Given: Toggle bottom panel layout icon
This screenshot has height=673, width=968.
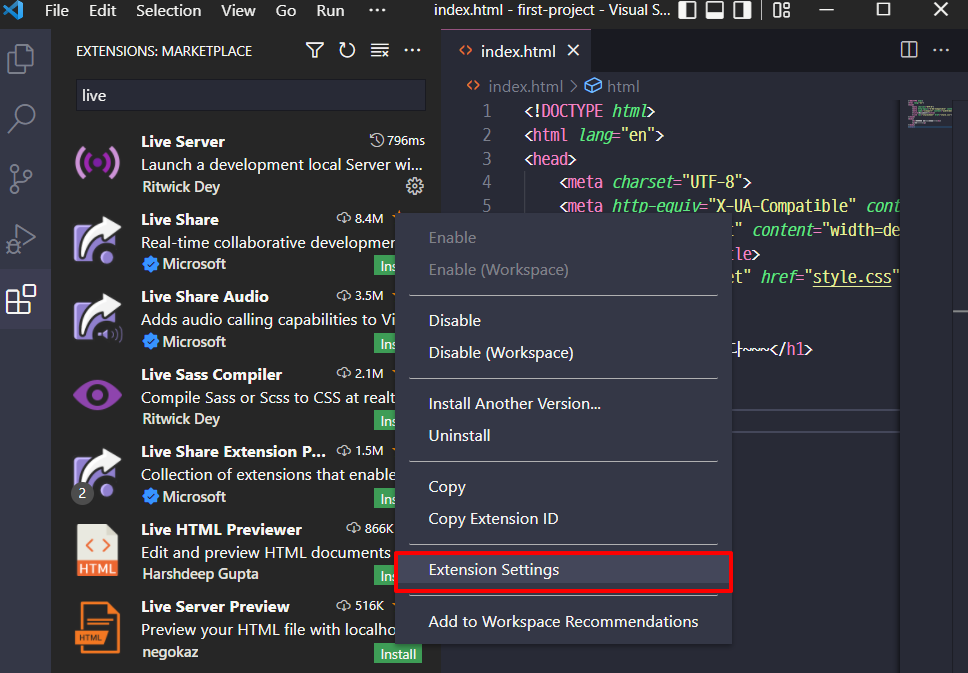Looking at the screenshot, I should coord(715,10).
